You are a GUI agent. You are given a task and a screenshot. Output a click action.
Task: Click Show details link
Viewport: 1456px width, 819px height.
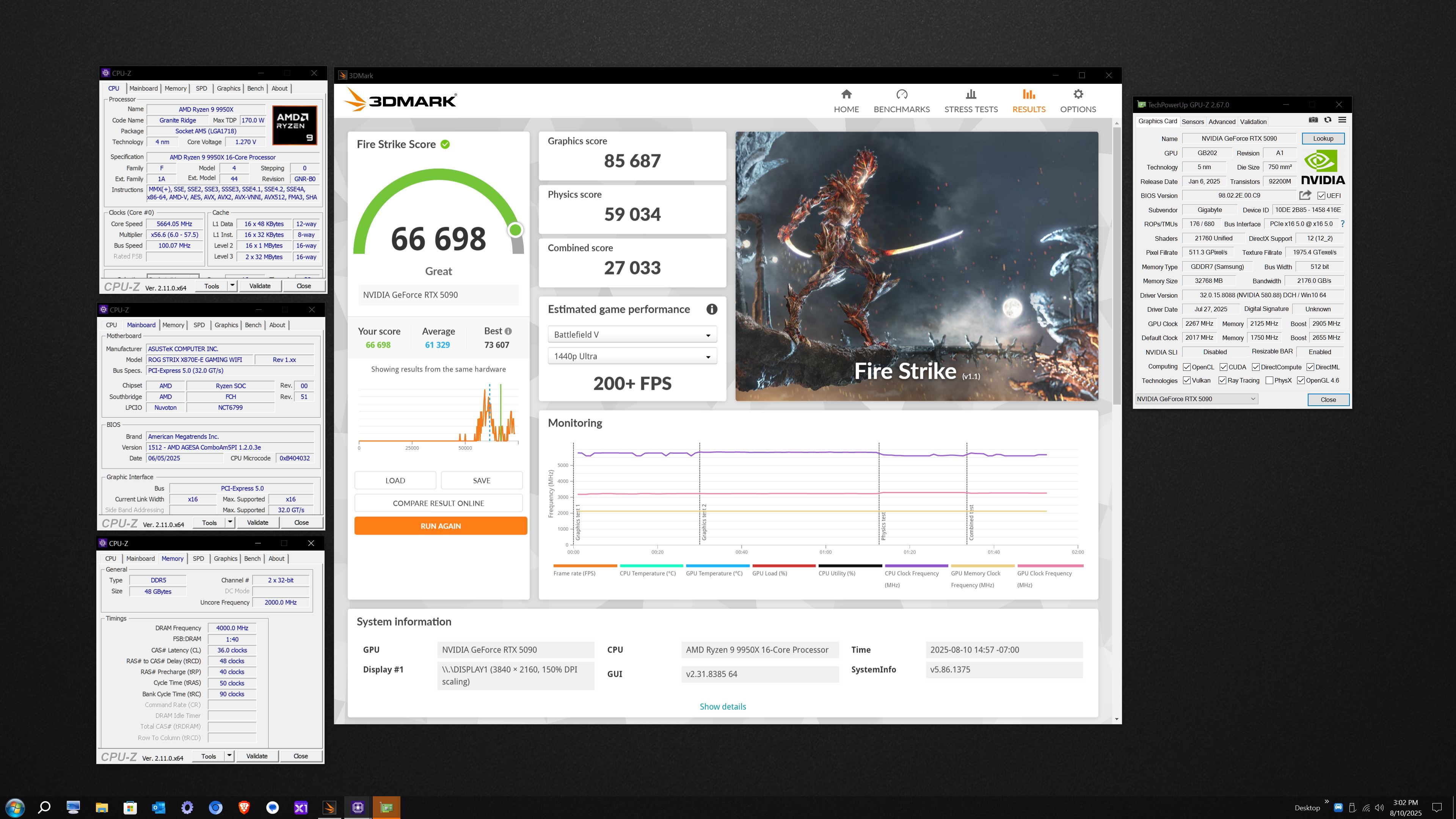point(722,706)
